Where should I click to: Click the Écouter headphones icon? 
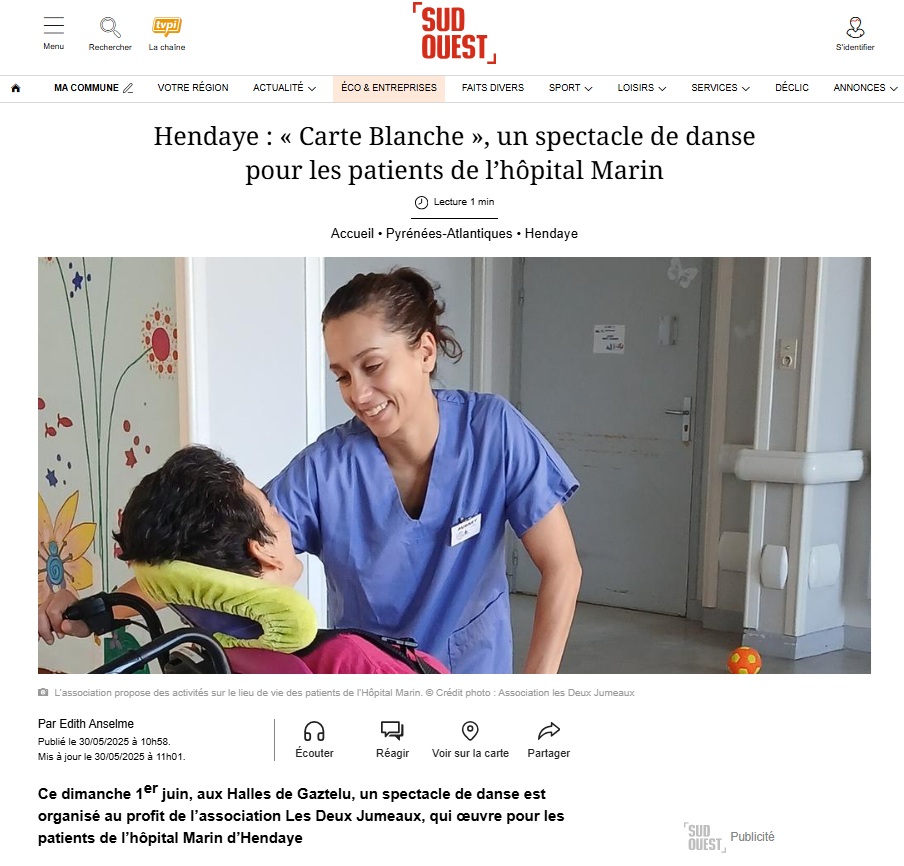[x=314, y=731]
